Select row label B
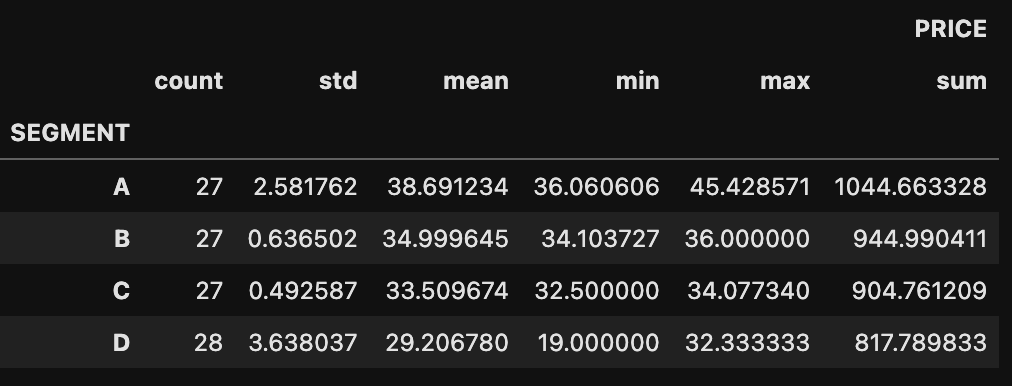The image size is (1012, 386). click(121, 239)
